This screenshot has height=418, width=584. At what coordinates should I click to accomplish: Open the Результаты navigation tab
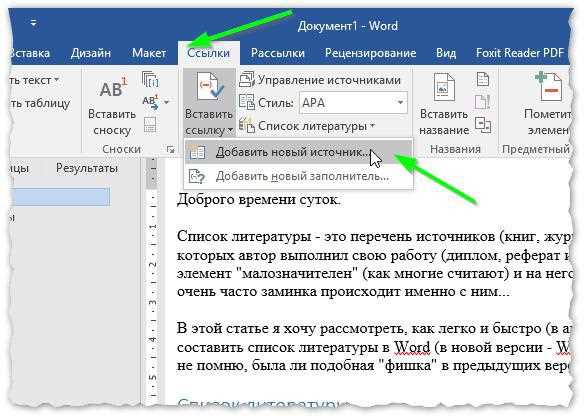click(x=87, y=168)
